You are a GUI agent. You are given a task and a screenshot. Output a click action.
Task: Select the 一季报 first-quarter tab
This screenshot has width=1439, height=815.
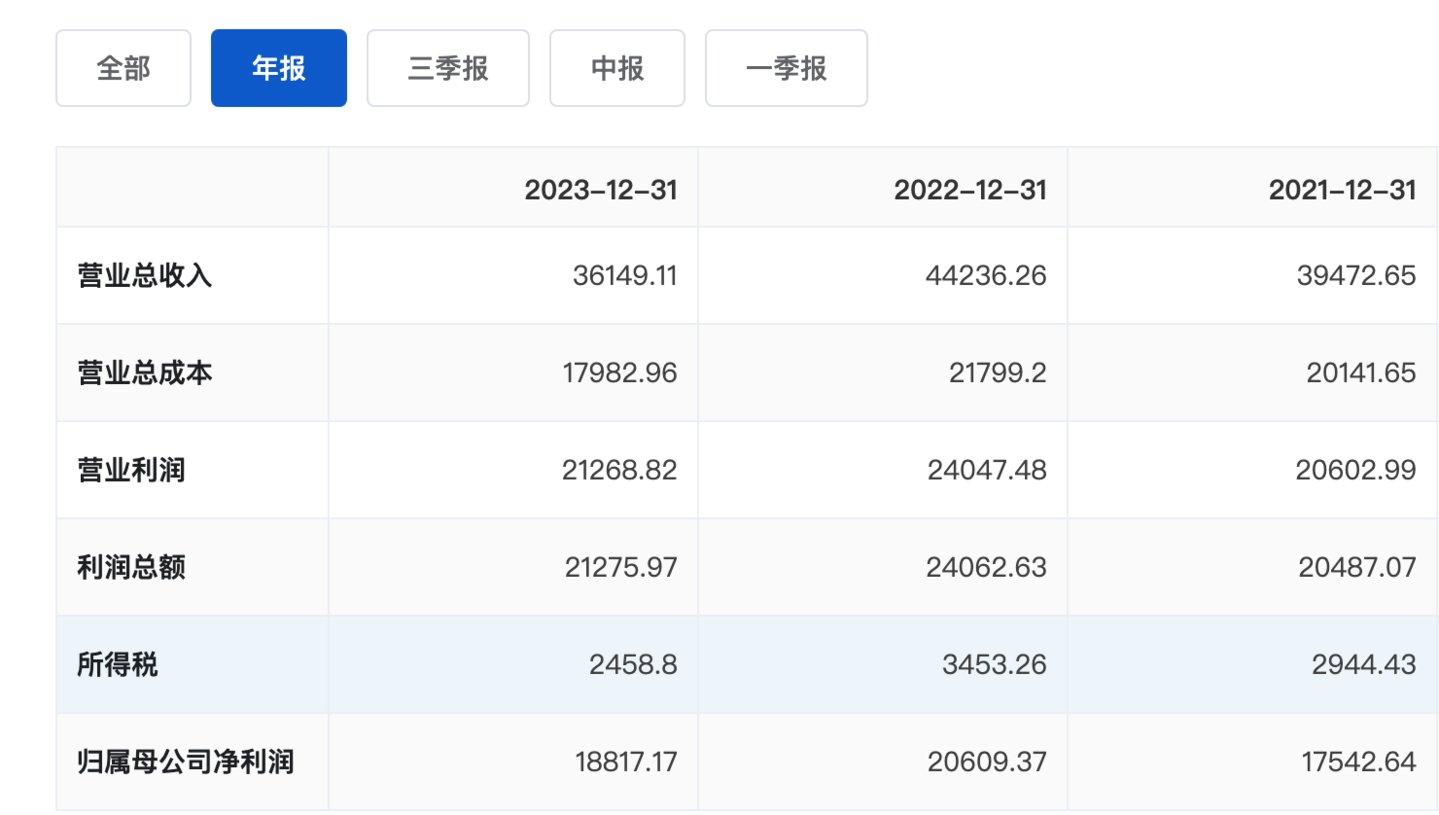785,67
